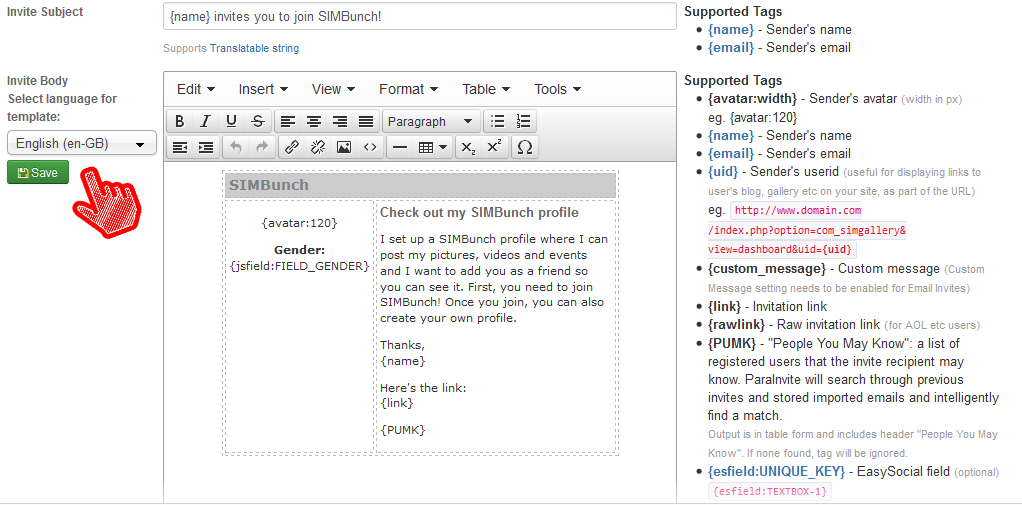Open the View menu
Screen dimensions: 1022x505
point(333,89)
